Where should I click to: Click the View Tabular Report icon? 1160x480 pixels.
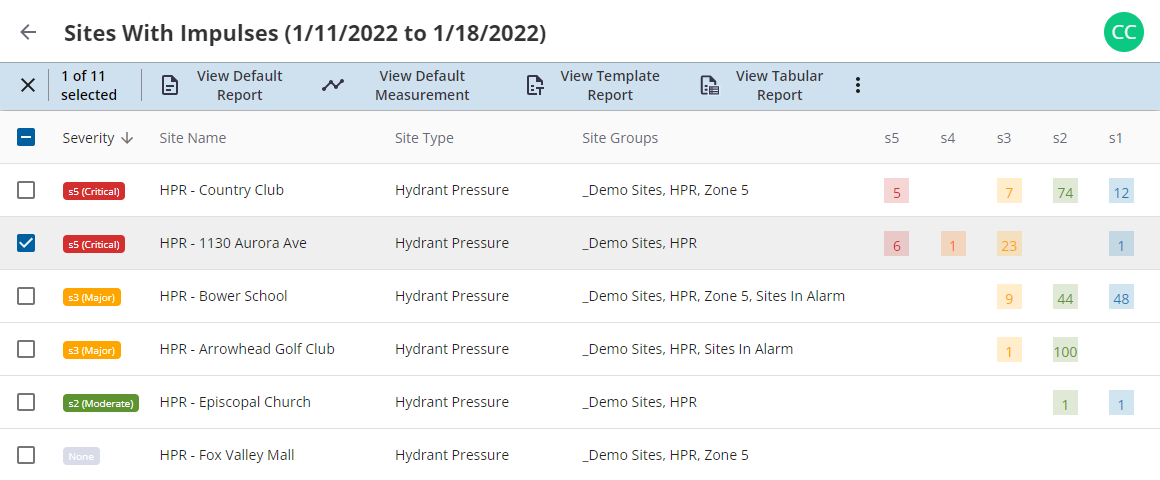[709, 86]
